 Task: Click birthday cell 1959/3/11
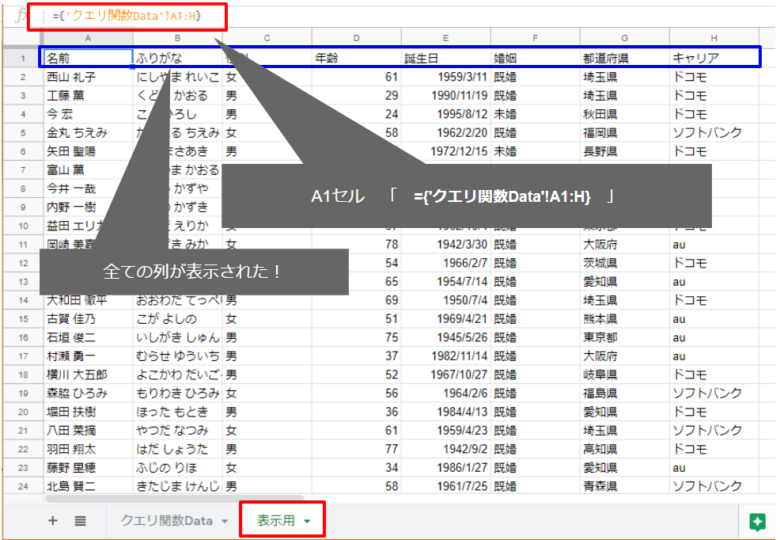446,77
